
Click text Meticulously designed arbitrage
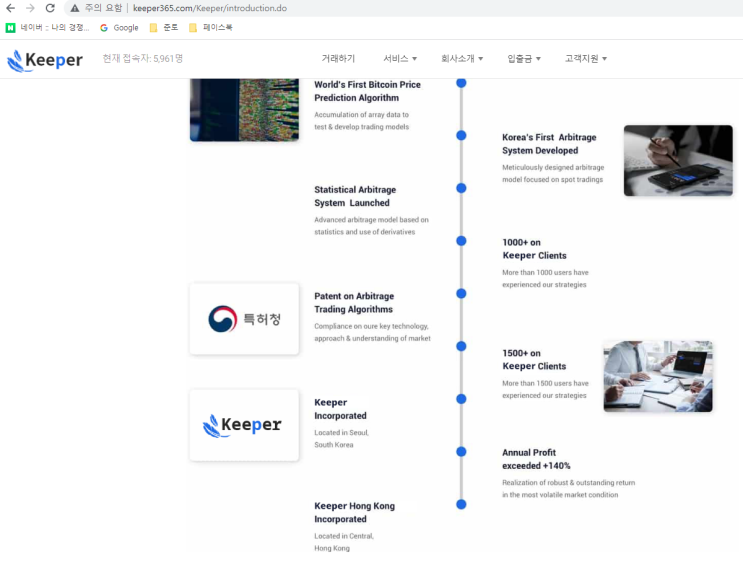click(553, 167)
